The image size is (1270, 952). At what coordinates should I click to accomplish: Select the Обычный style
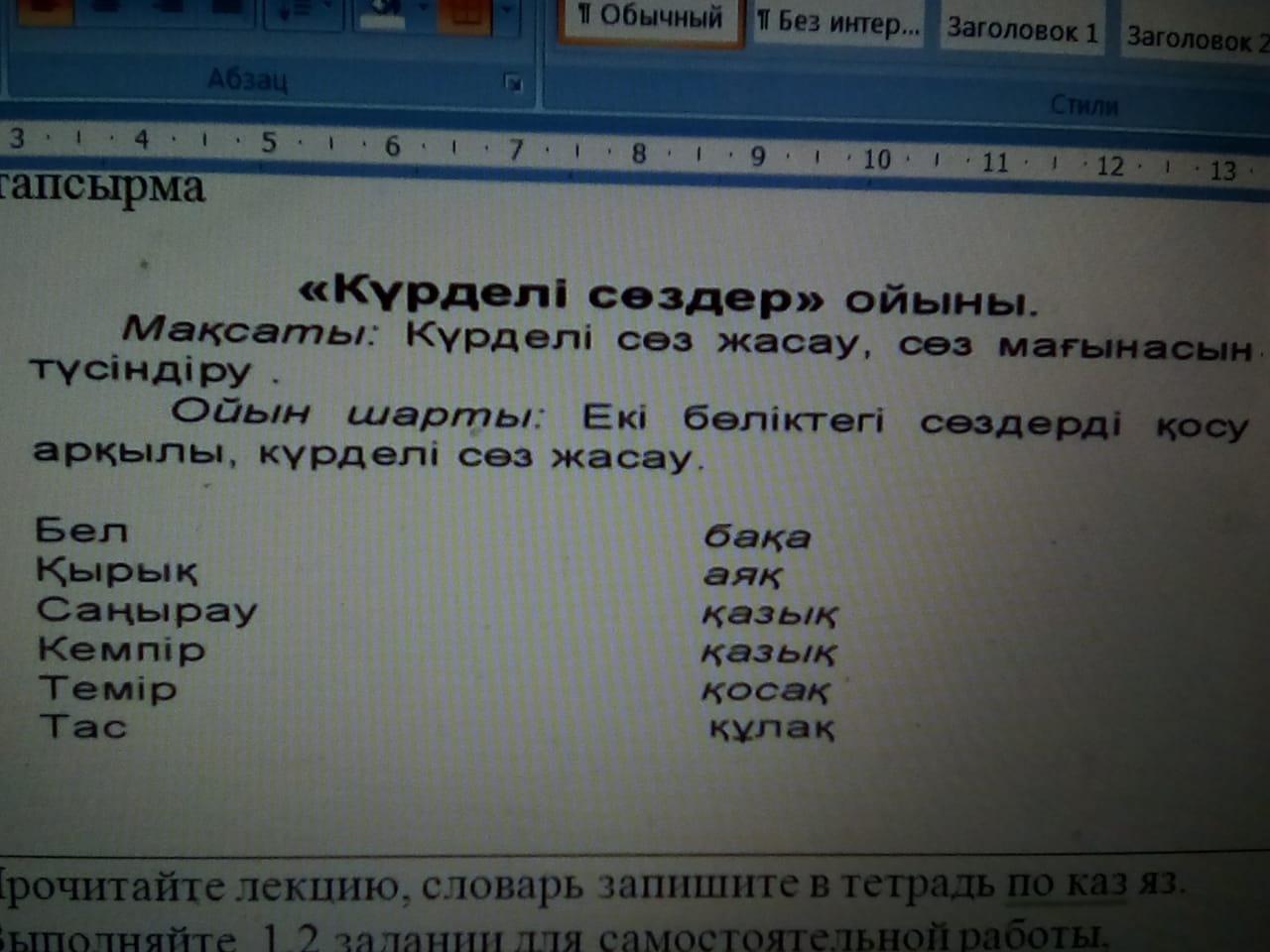651,18
